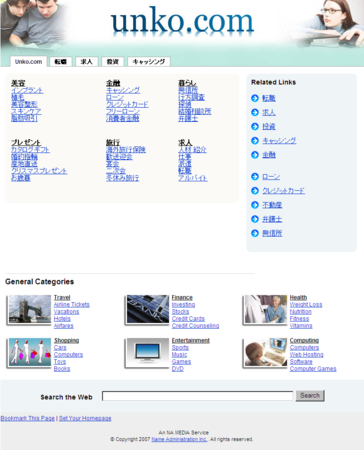Open the クレジットカード link under 金融 heading
364x450 pixels.
127,104
